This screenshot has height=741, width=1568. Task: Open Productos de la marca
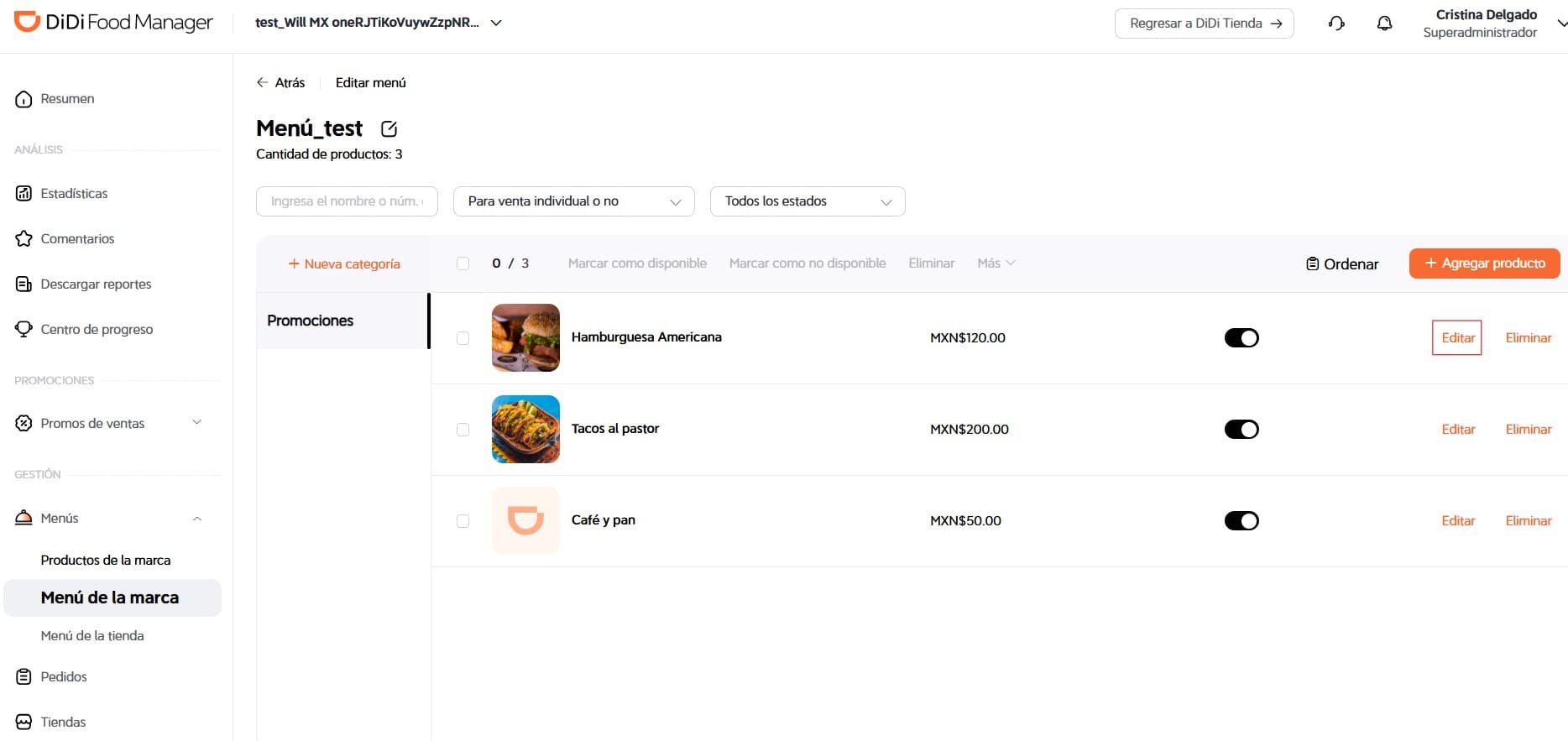pyautogui.click(x=106, y=561)
